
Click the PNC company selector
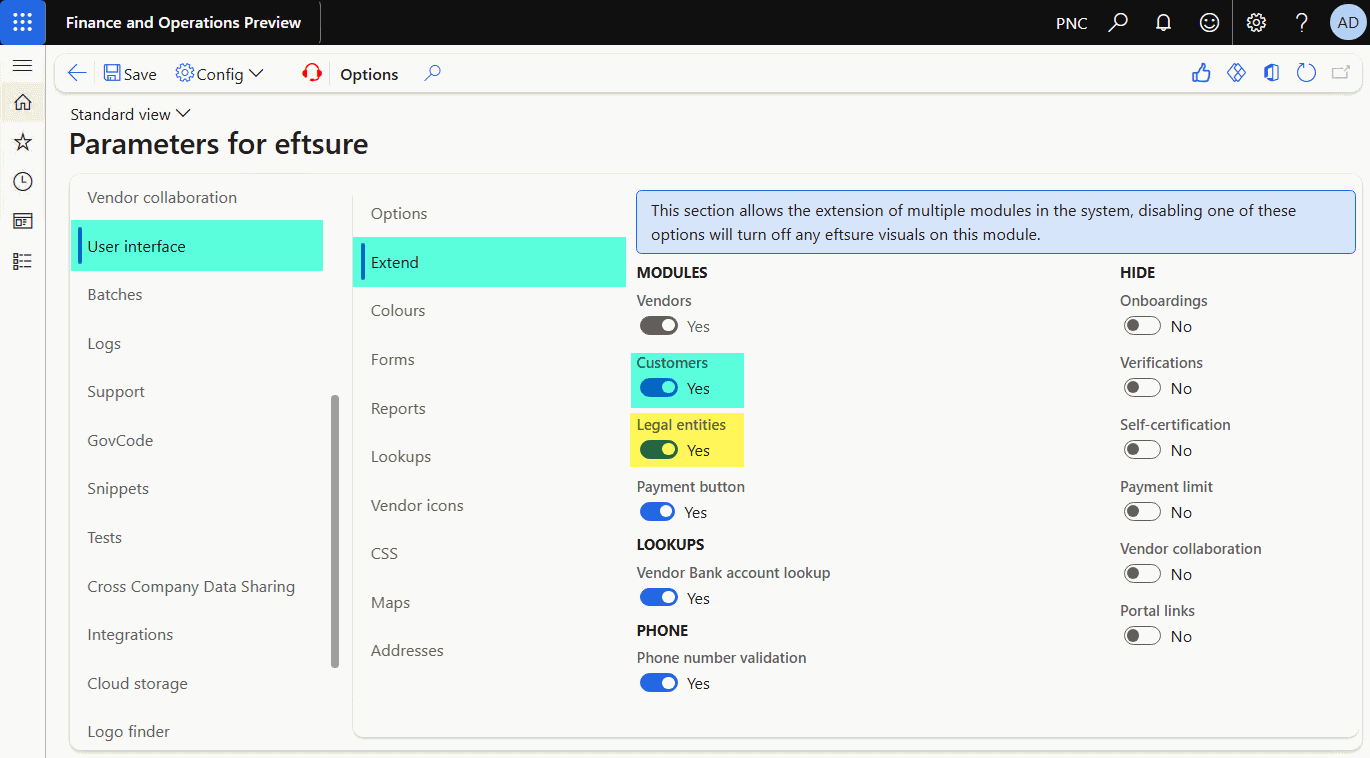[x=1071, y=23]
